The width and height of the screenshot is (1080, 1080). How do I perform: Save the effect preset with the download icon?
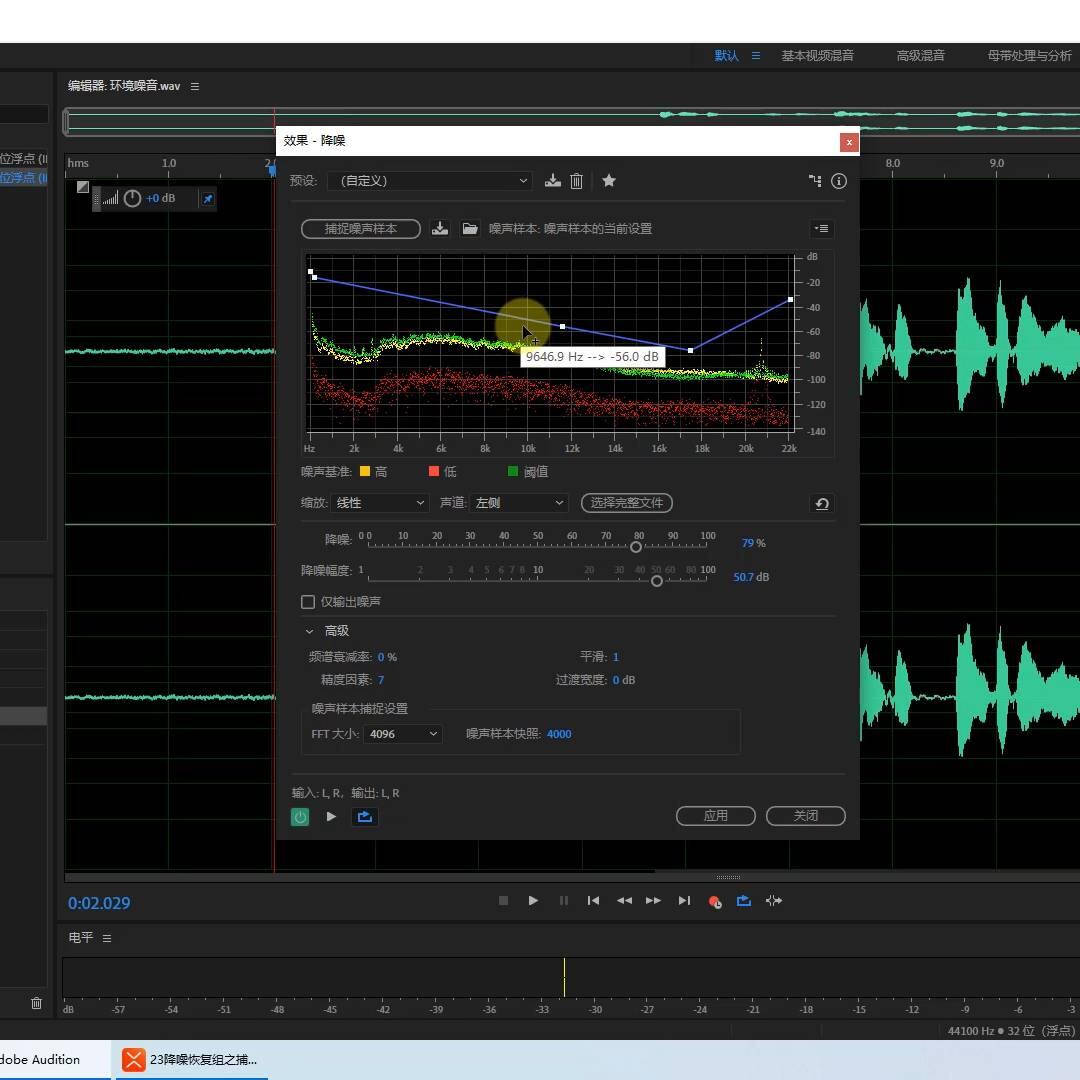tap(552, 180)
